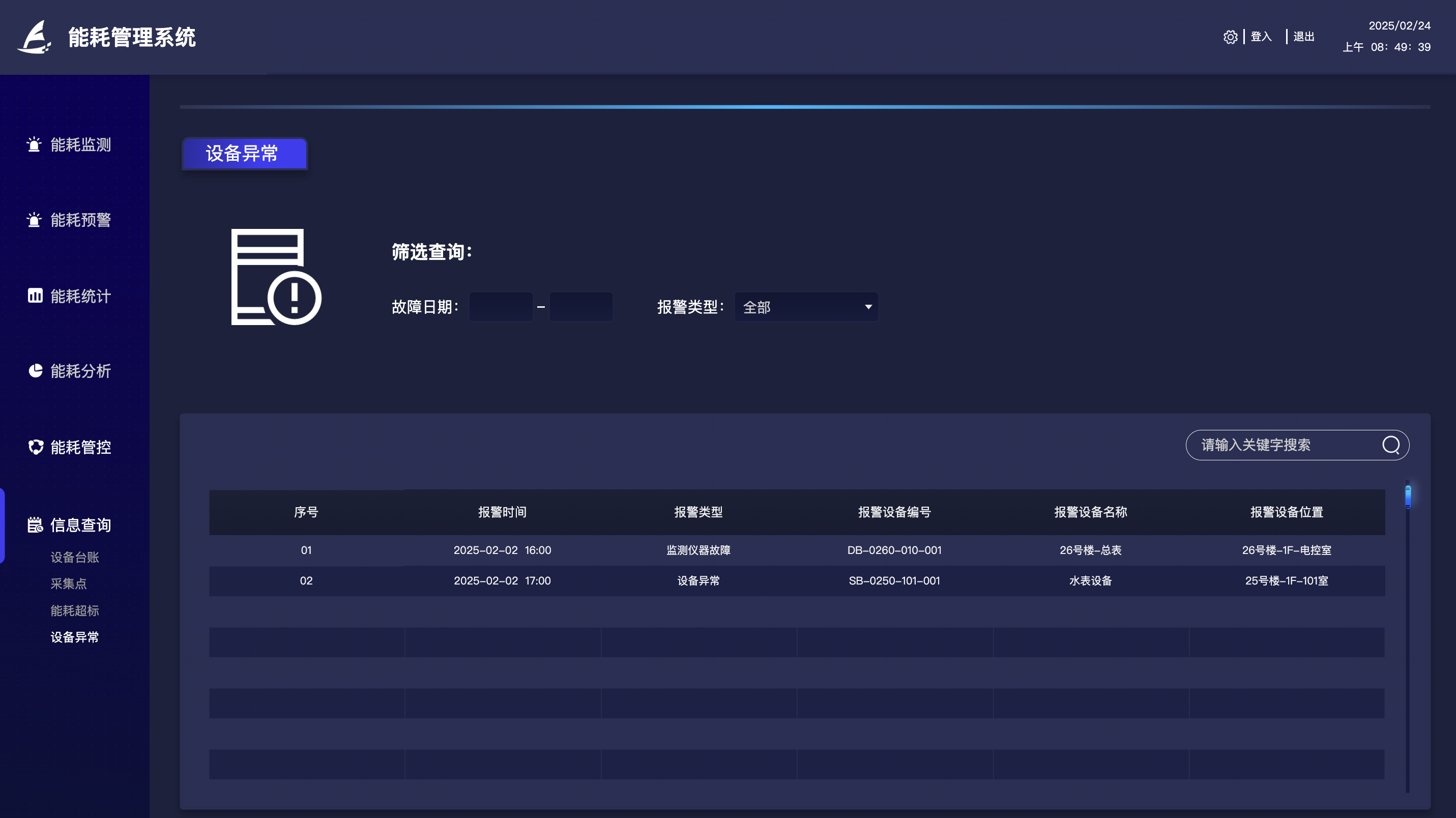Image resolution: width=1456 pixels, height=818 pixels.
Task: Click the 登入 login button
Action: pos(1261,36)
